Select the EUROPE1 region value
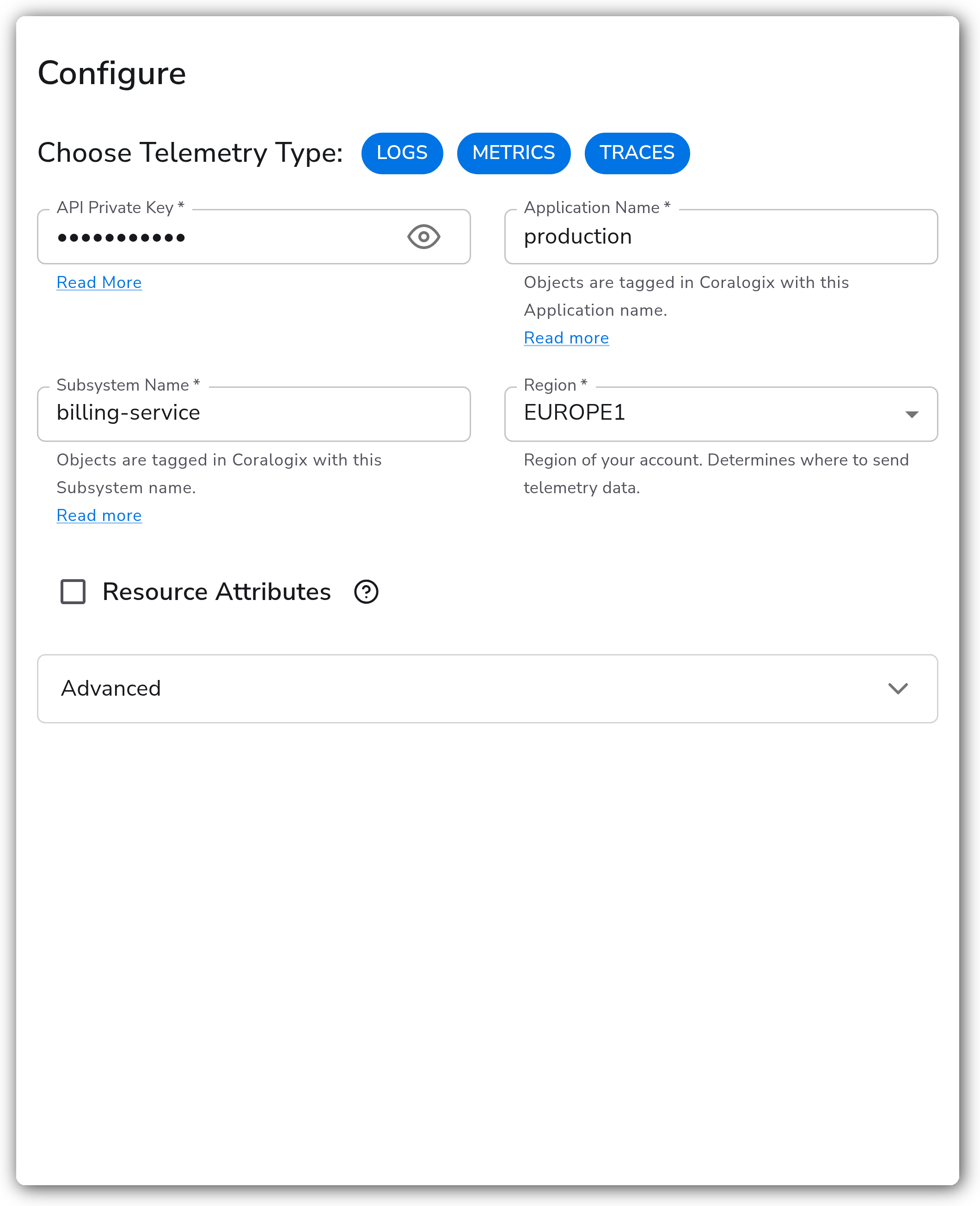Screen dimensions: 980x1206 tap(574, 413)
